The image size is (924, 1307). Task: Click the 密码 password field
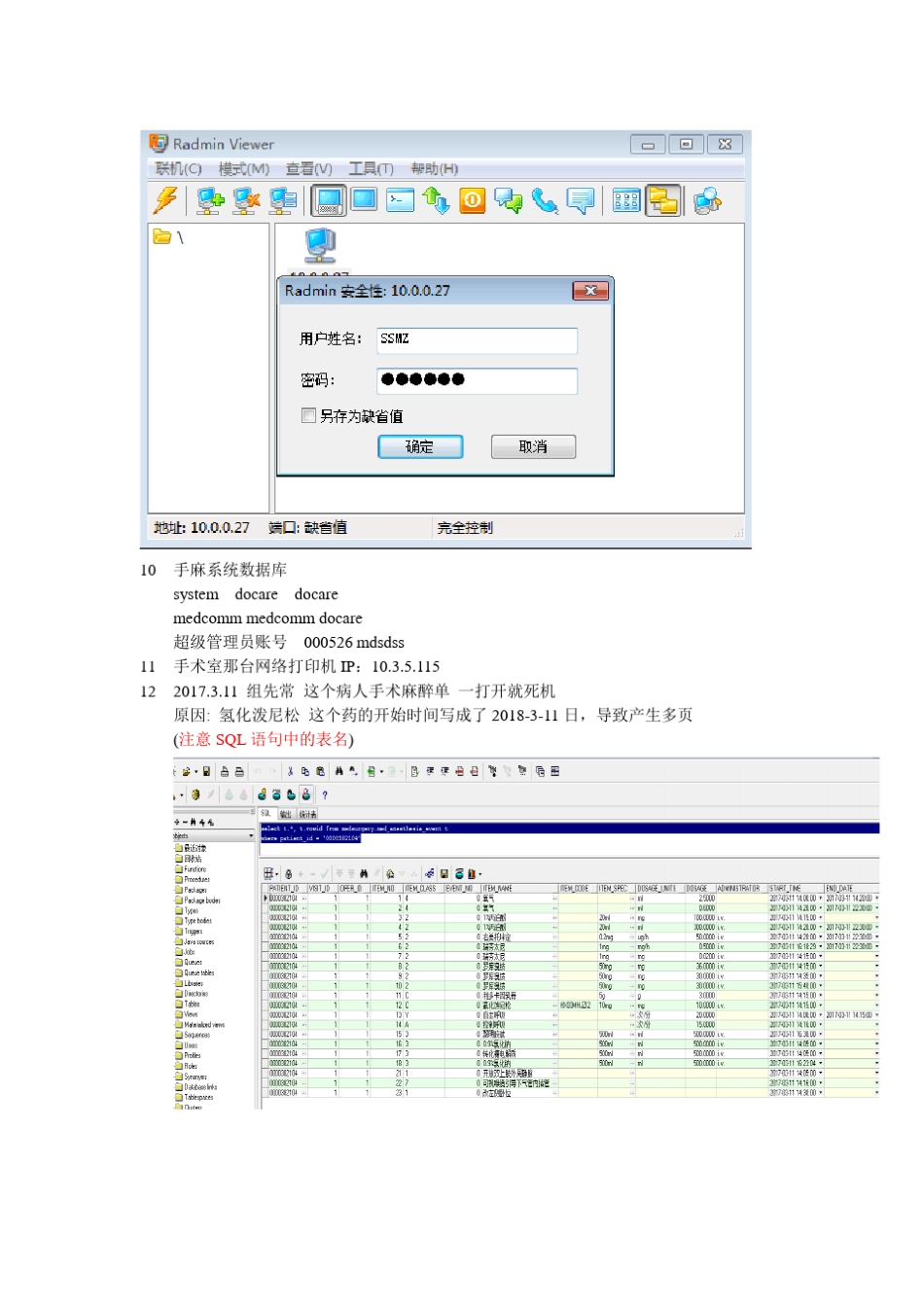click(477, 380)
